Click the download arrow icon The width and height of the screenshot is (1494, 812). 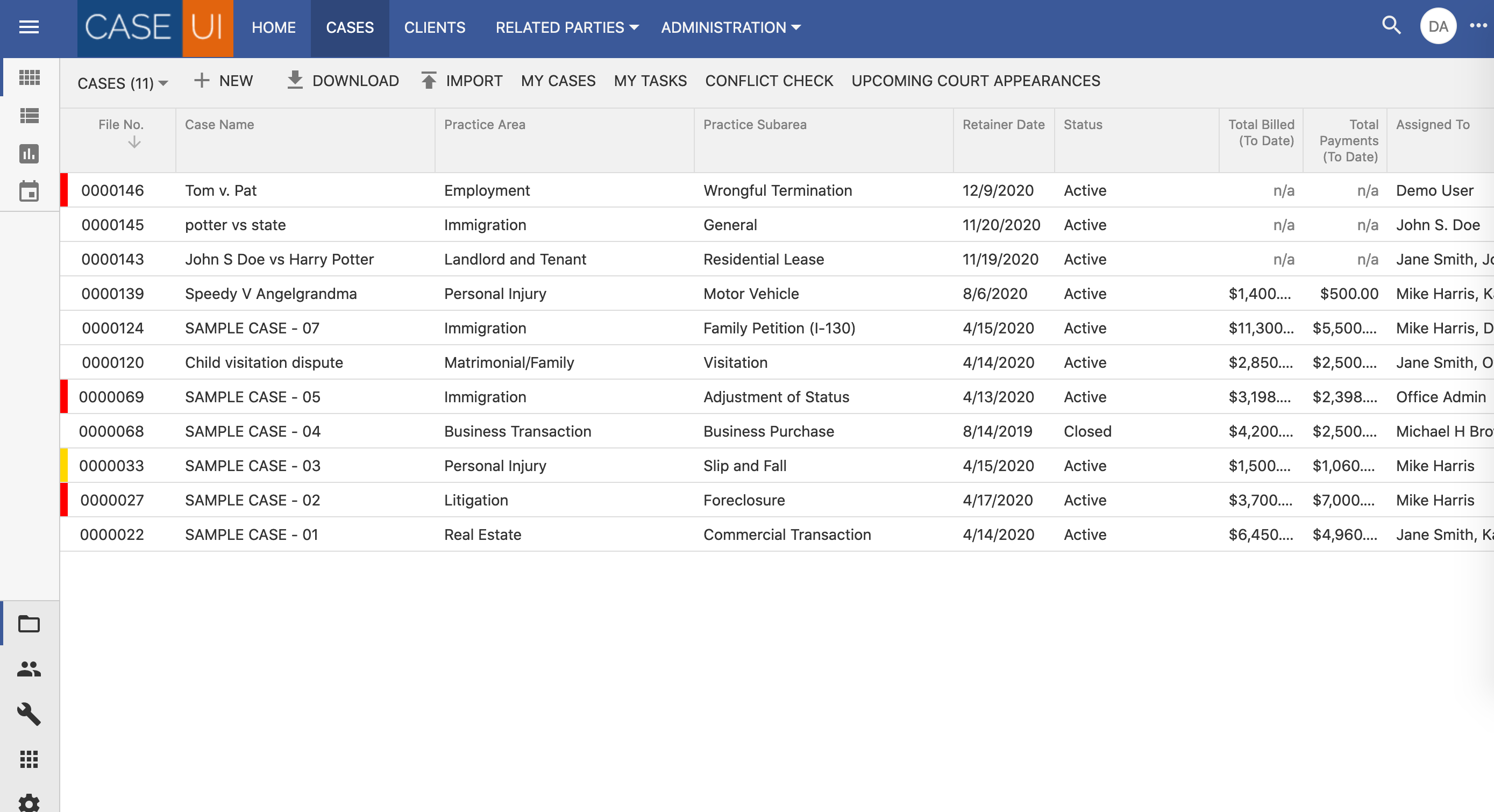pyautogui.click(x=295, y=80)
